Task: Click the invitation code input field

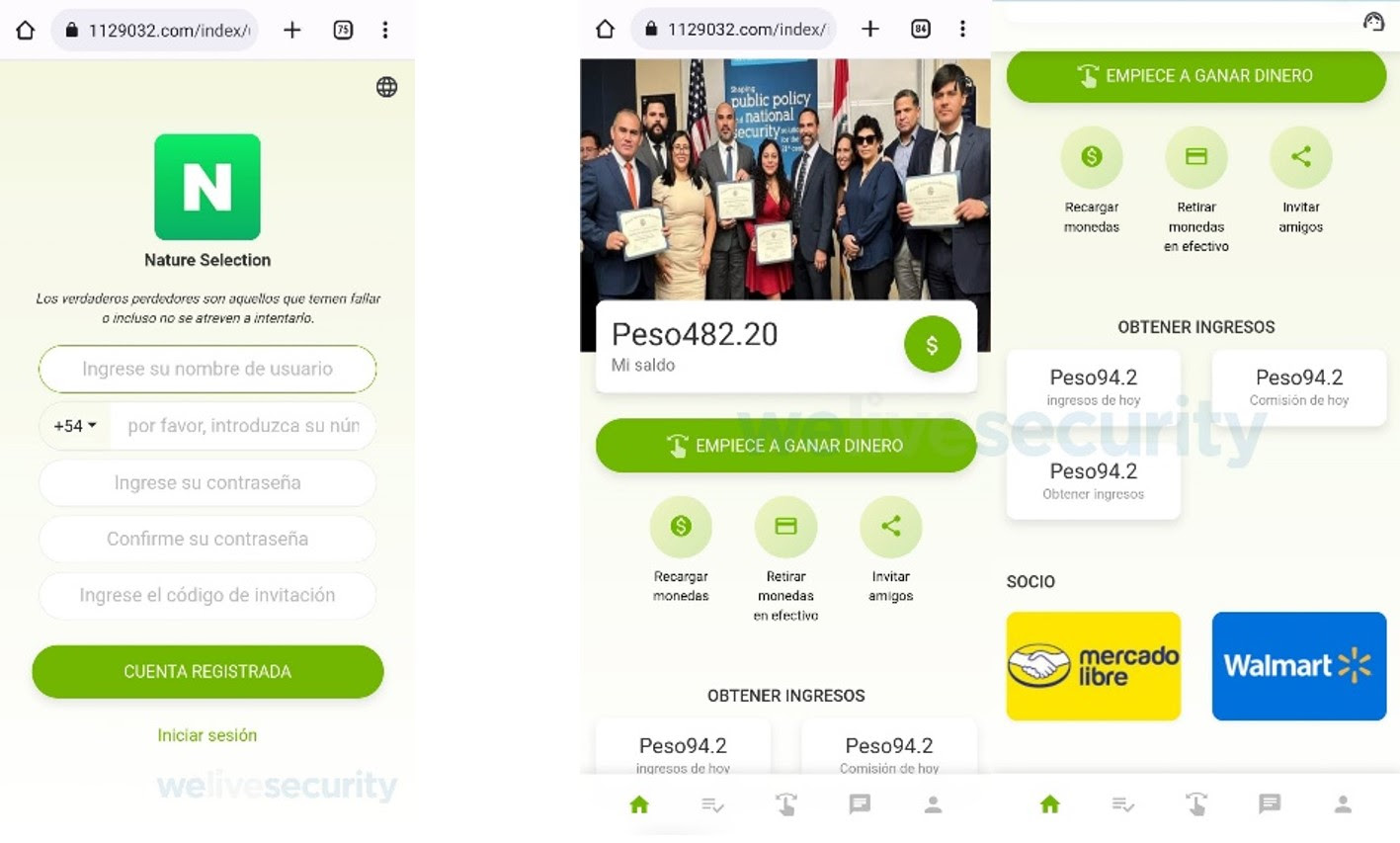Action: [207, 595]
